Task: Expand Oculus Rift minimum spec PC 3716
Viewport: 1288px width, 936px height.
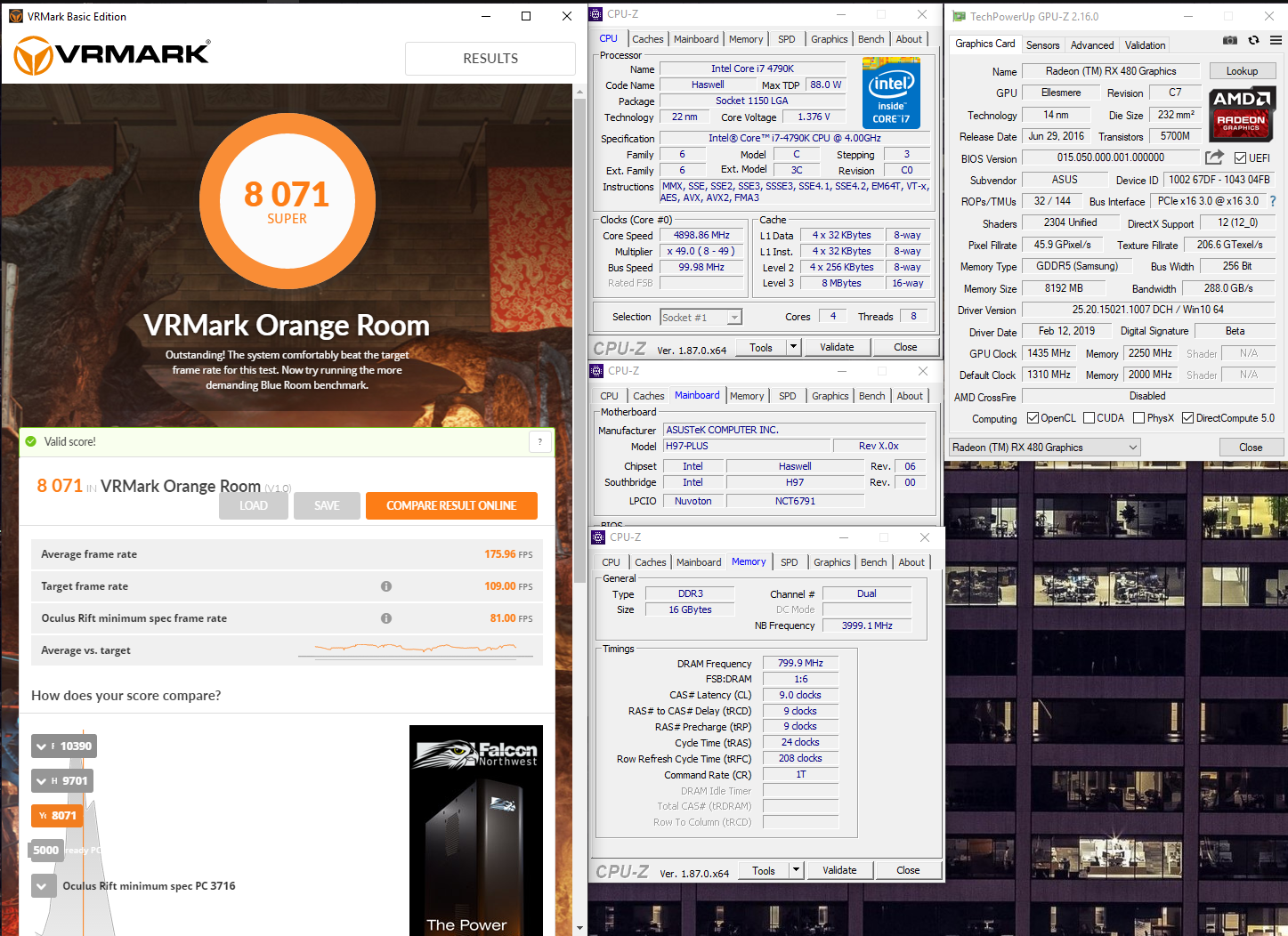Action: click(x=43, y=886)
